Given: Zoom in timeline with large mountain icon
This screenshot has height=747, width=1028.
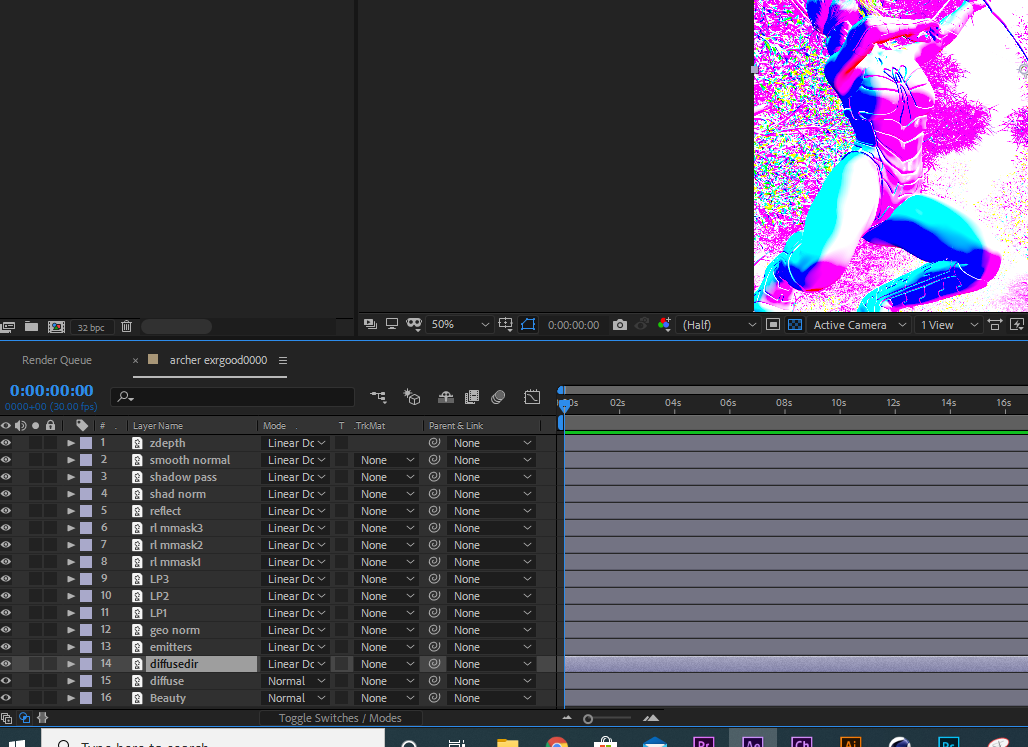Looking at the screenshot, I should pos(650,717).
